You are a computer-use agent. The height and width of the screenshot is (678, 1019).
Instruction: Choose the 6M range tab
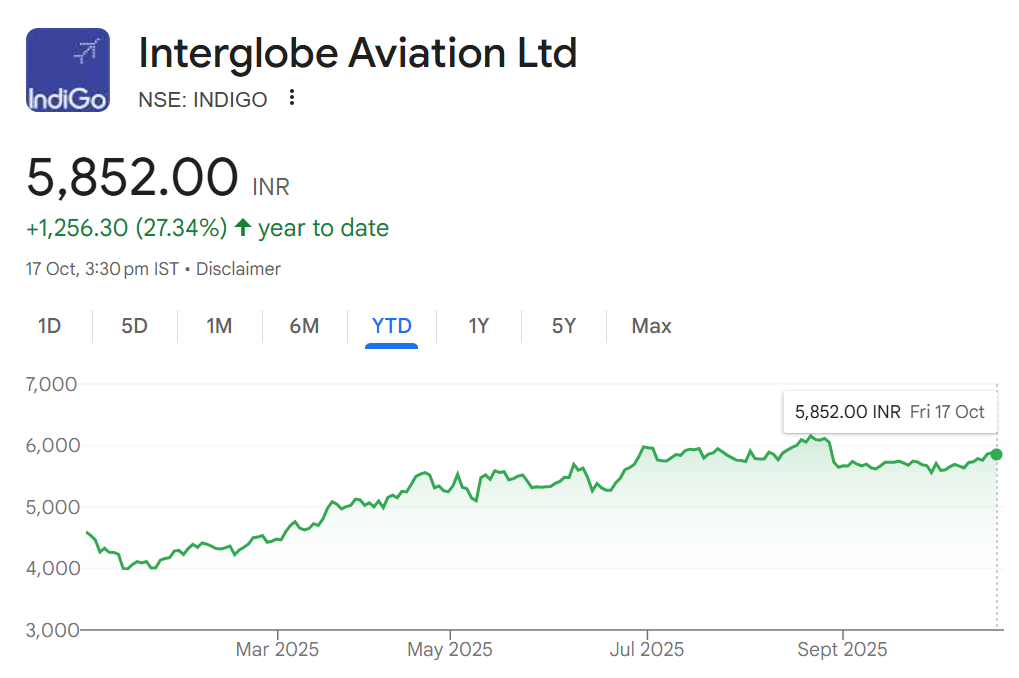[304, 326]
